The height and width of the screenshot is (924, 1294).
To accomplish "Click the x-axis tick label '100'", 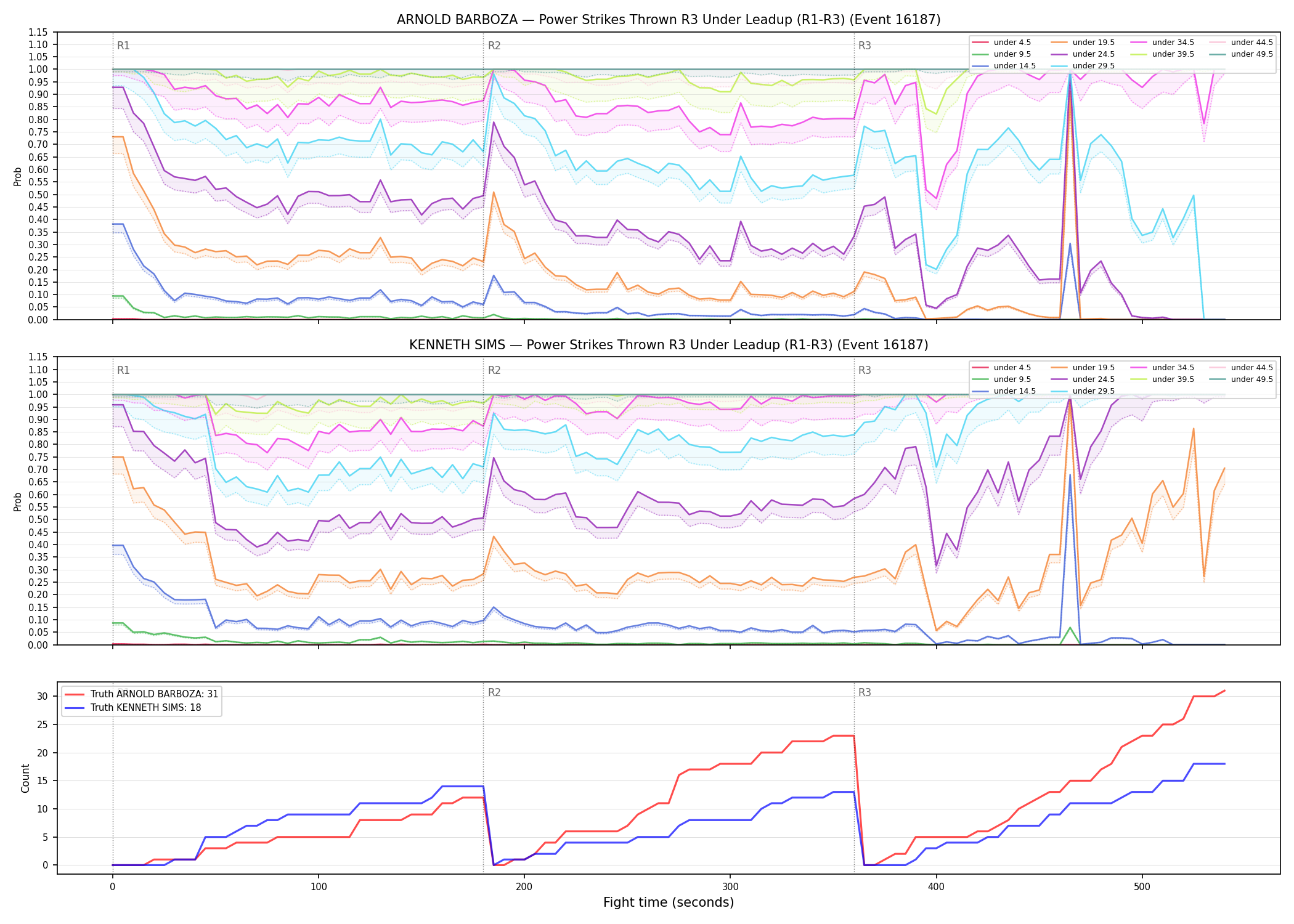I will [x=319, y=887].
